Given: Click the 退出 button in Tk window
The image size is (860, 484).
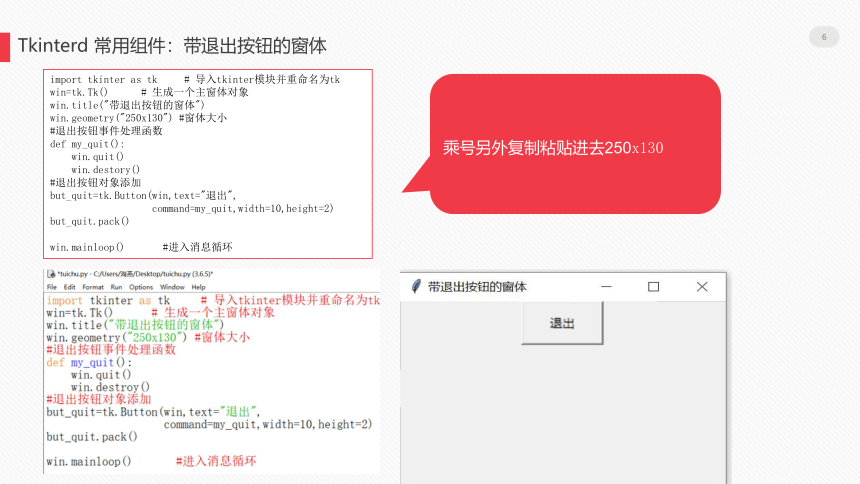Looking at the screenshot, I should (x=562, y=323).
